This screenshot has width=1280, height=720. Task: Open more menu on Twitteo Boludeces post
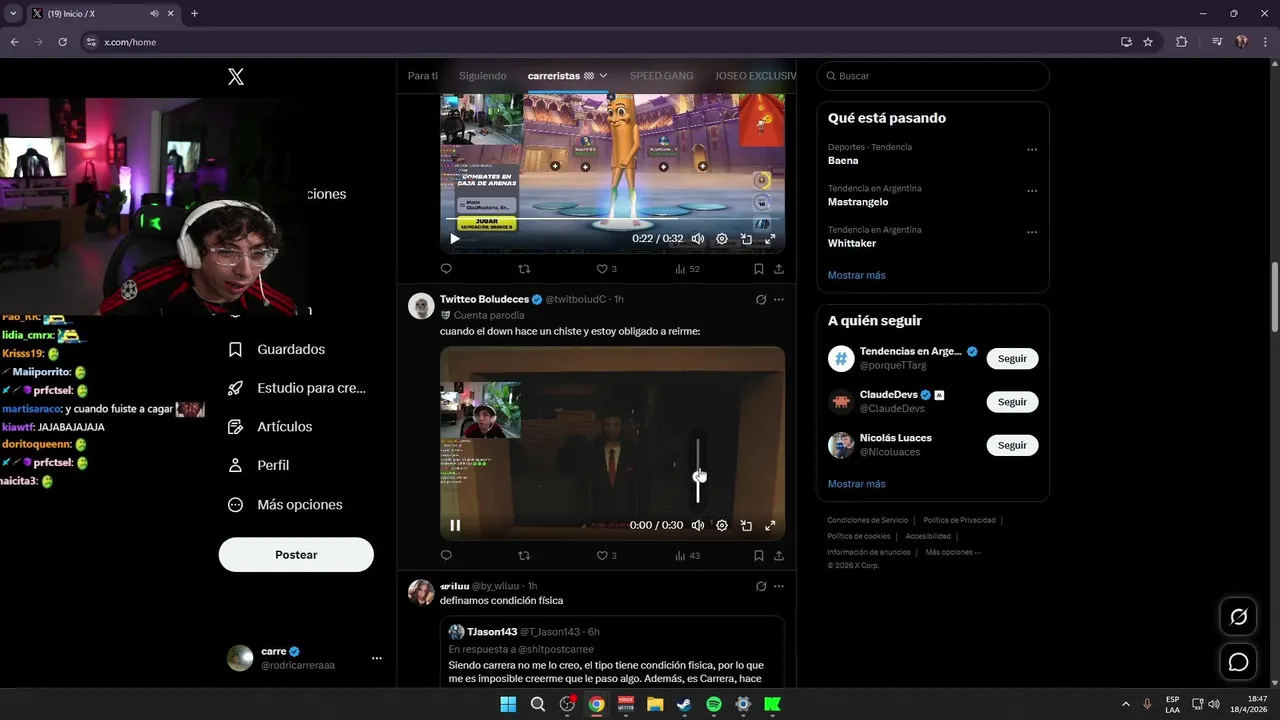[x=779, y=300]
